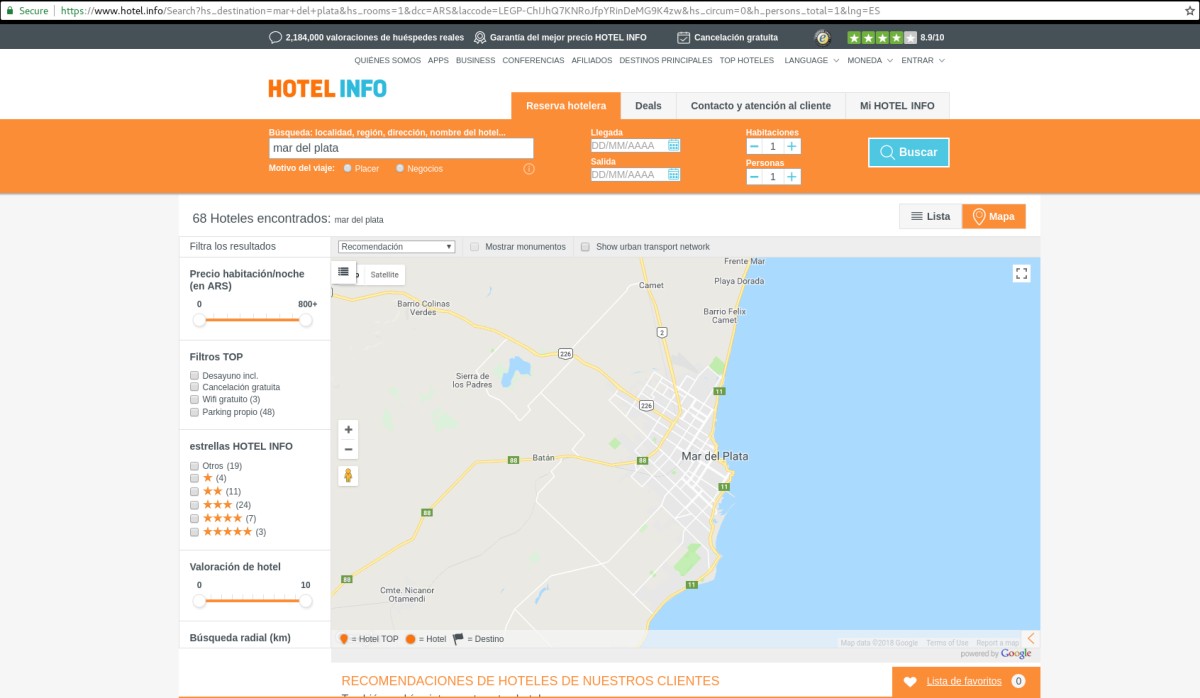This screenshot has width=1200, height=698.
Task: Open the Llegada calendar icon
Action: [675, 144]
